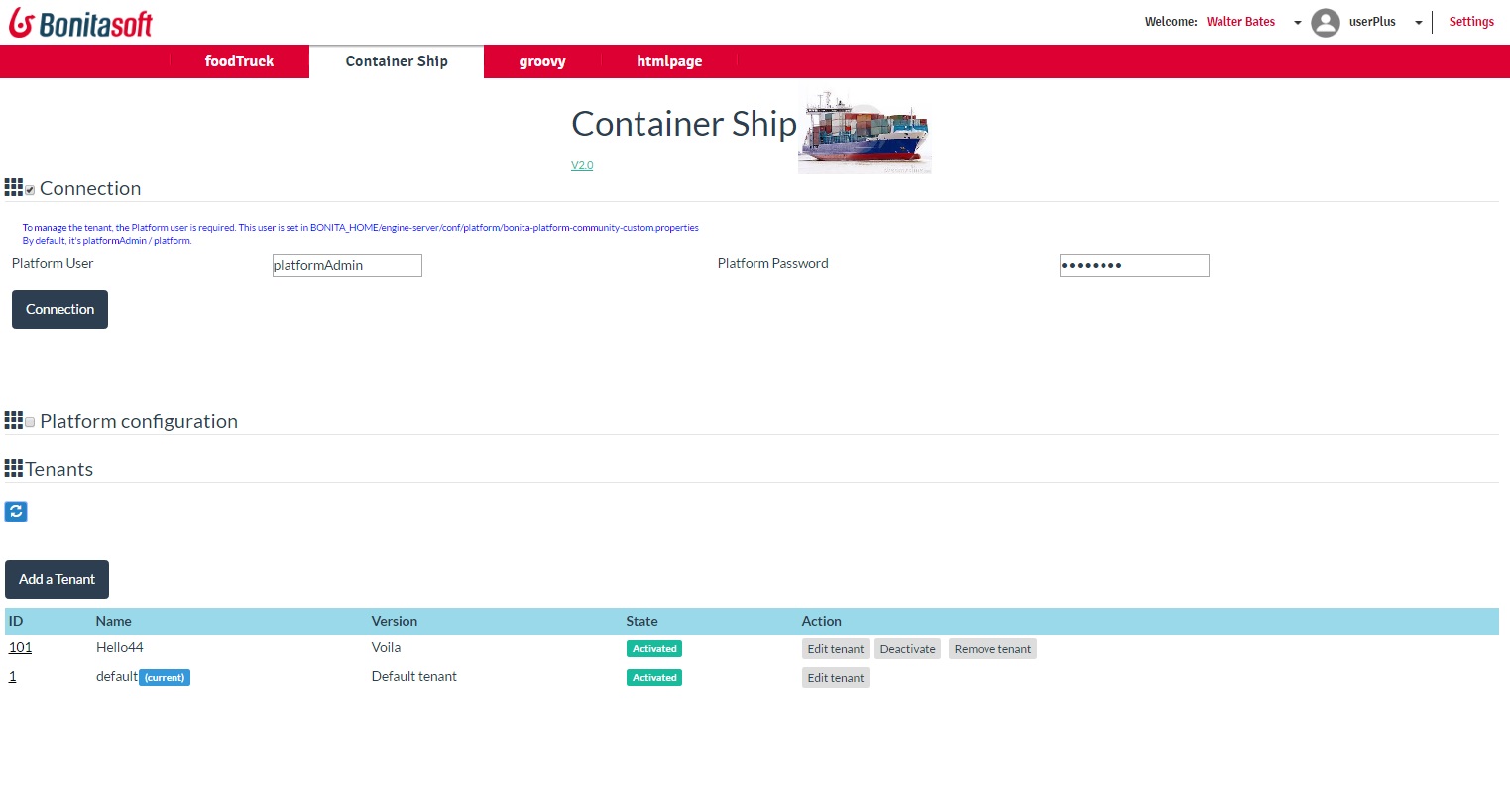Open Settings in the top bar
This screenshot has width=1510, height=812.
[x=1471, y=22]
